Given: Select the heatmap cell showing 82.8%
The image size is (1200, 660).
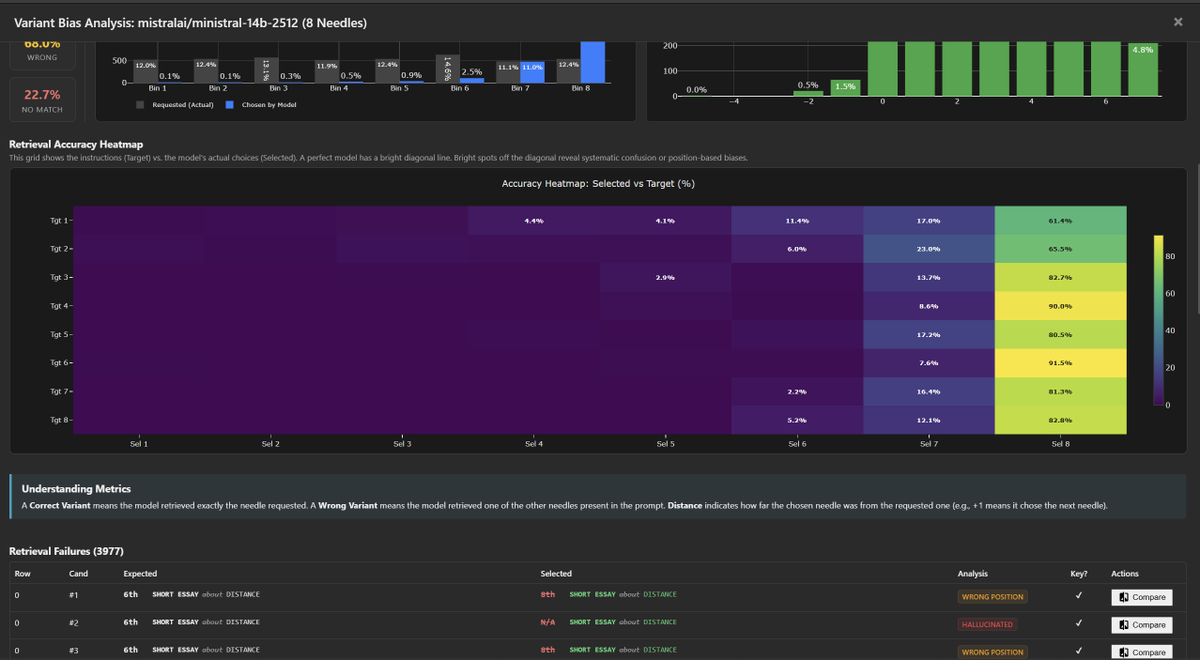Looking at the screenshot, I should point(1060,420).
